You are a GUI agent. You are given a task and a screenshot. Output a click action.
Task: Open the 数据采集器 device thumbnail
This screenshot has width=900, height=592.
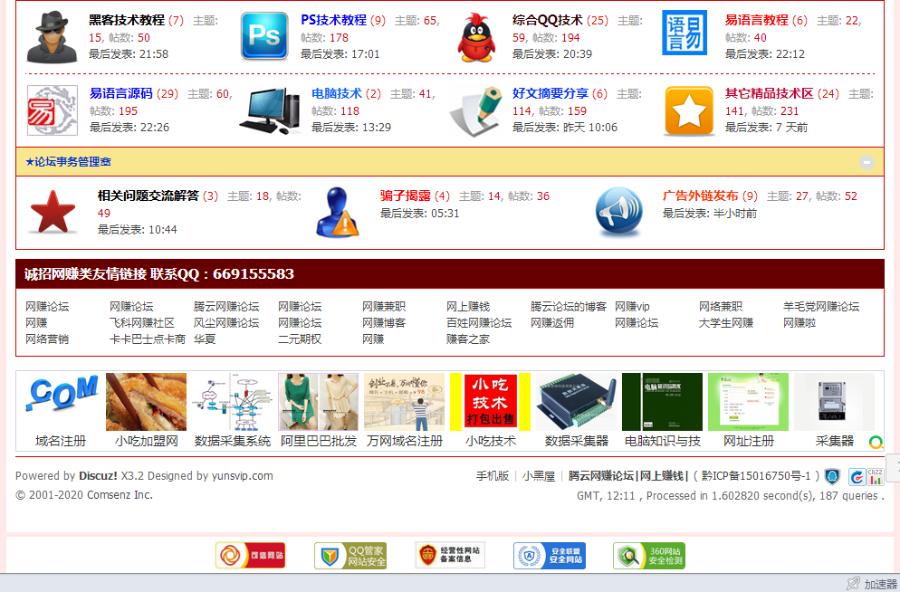click(576, 402)
